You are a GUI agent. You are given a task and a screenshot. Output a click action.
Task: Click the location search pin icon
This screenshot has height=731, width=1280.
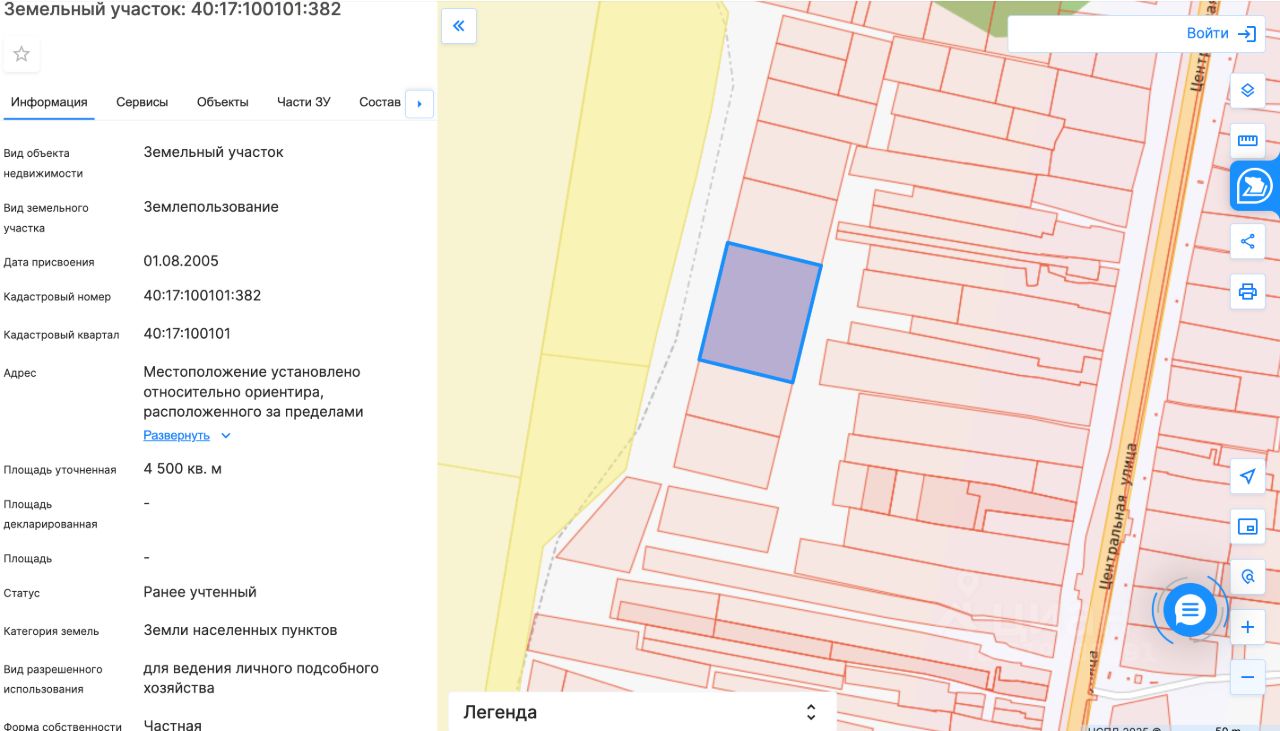pos(1247,577)
